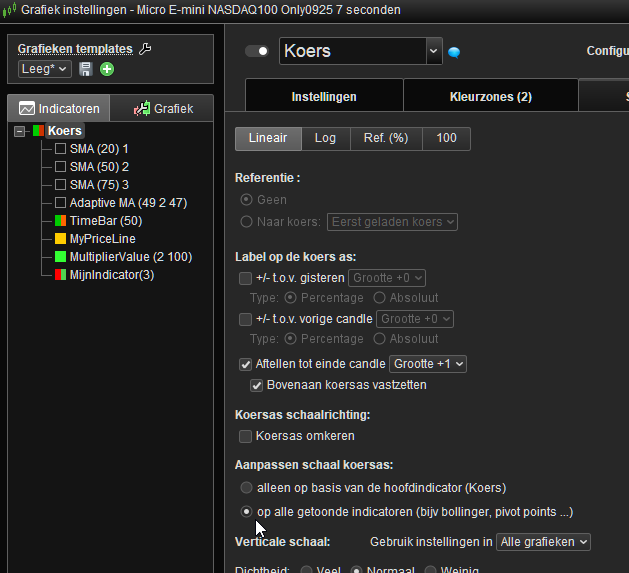This screenshot has width=629, height=573.
Task: Select the Log scale button
Action: point(325,138)
